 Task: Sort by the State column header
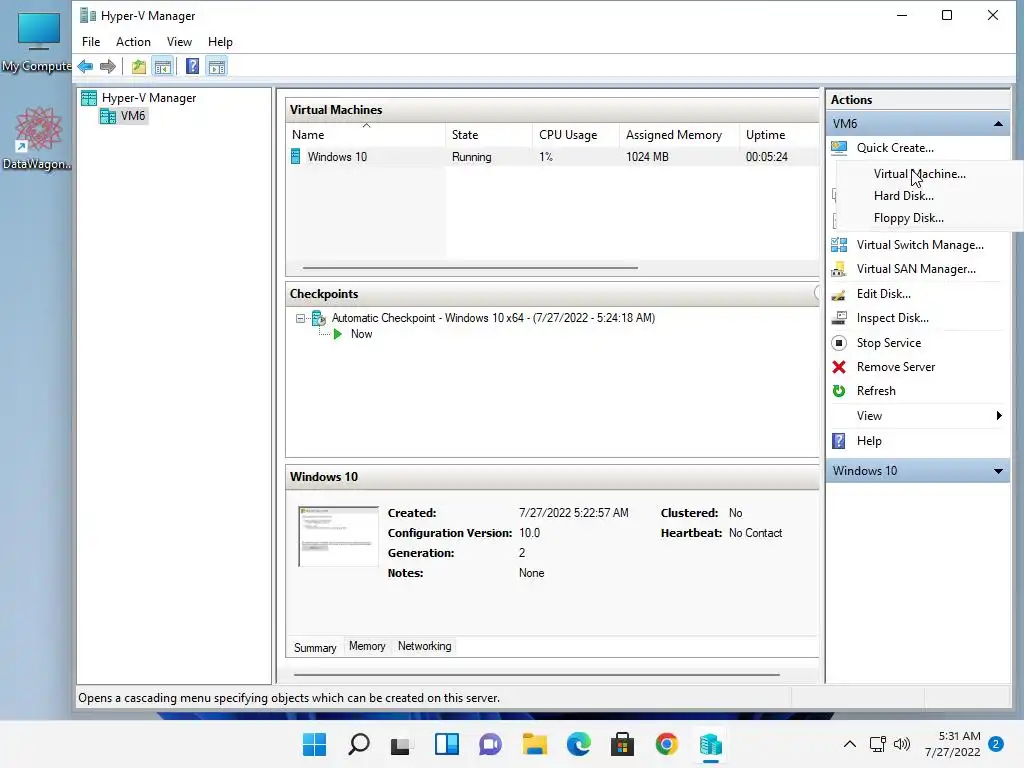(488, 135)
